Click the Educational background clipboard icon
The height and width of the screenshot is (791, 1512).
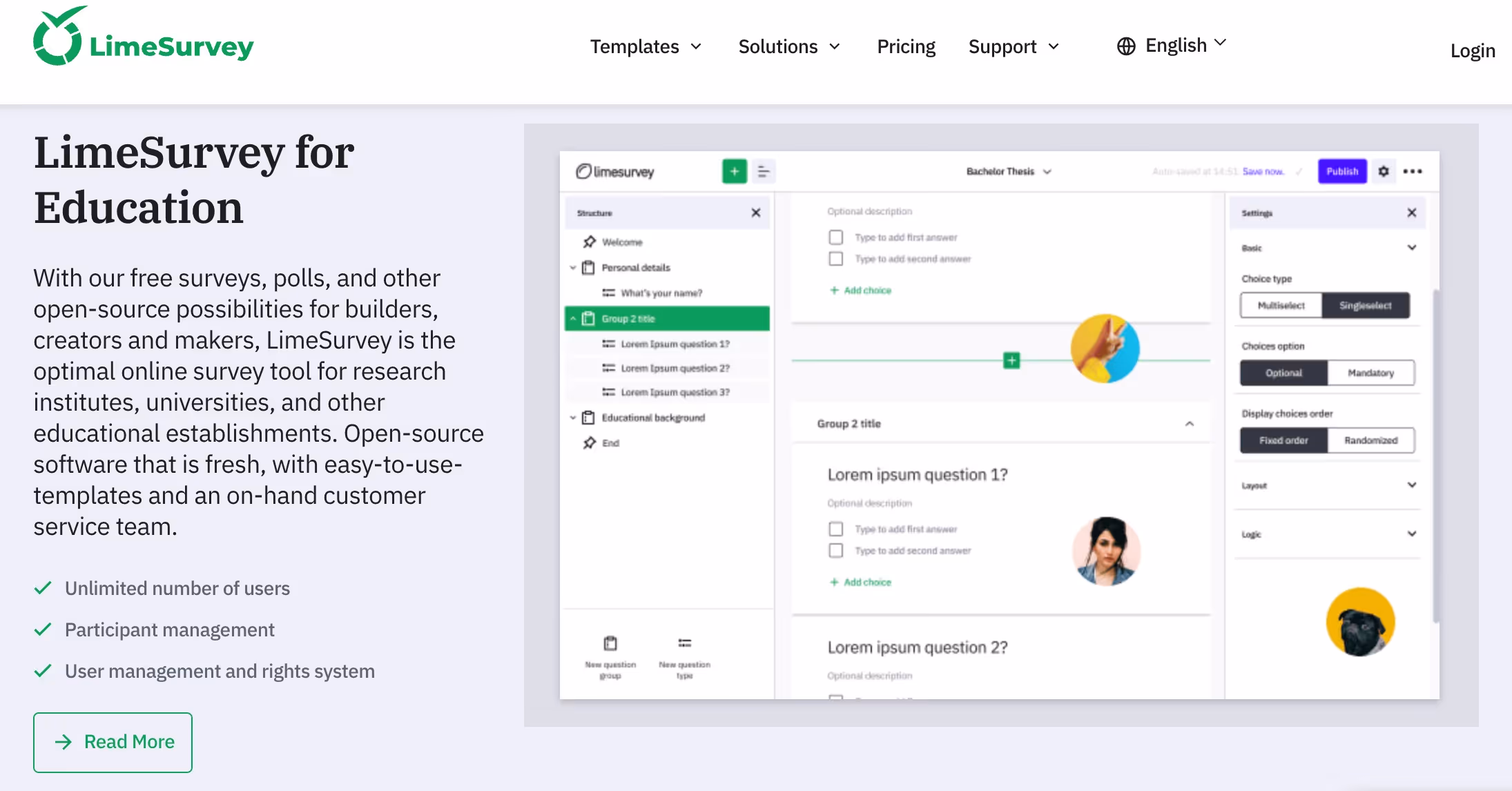click(x=588, y=417)
